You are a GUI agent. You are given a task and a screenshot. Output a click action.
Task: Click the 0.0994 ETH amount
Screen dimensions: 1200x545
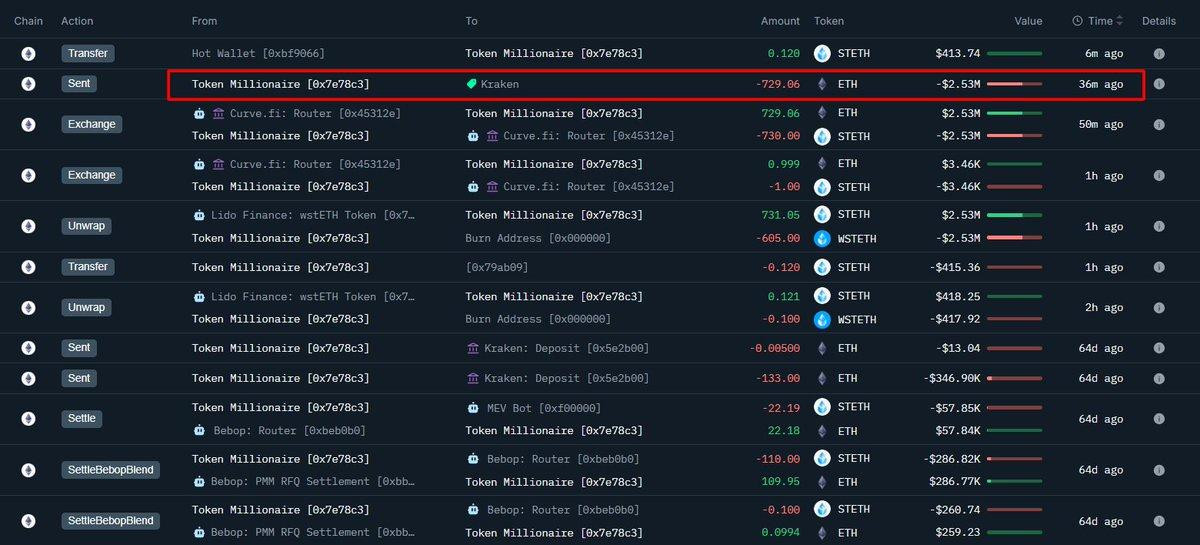tap(780, 533)
